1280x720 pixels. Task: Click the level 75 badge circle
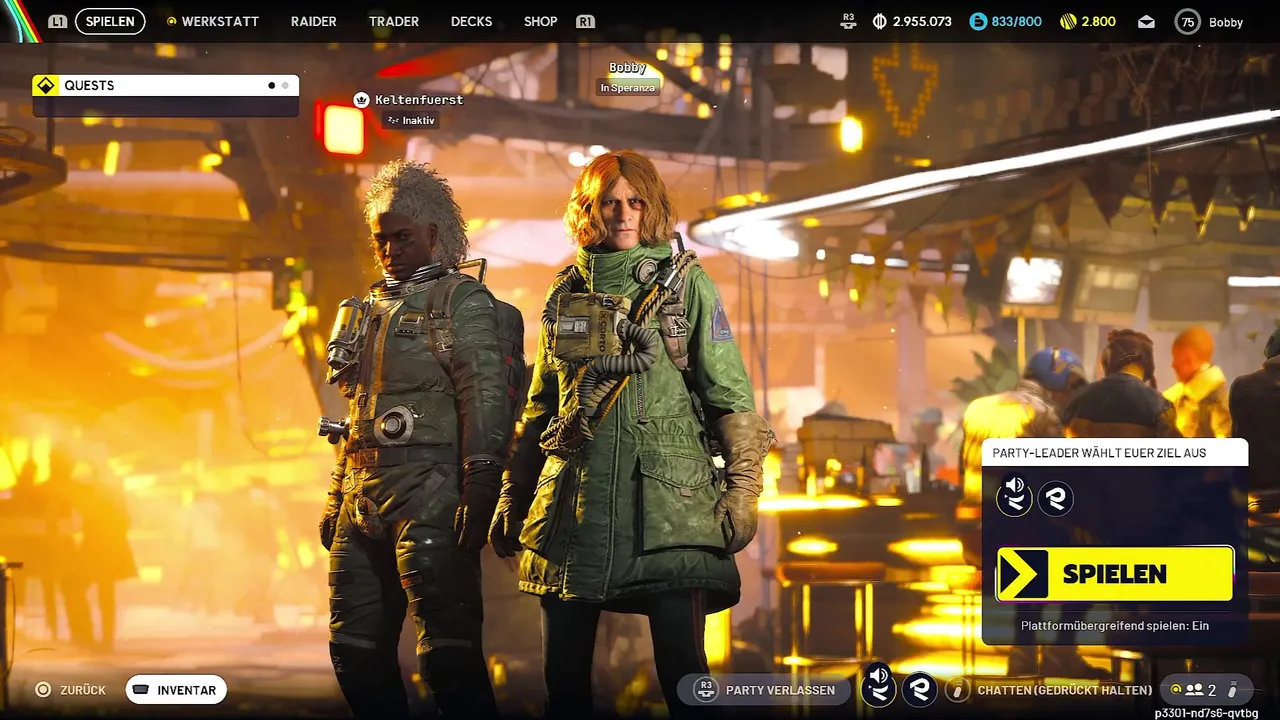coord(1188,22)
